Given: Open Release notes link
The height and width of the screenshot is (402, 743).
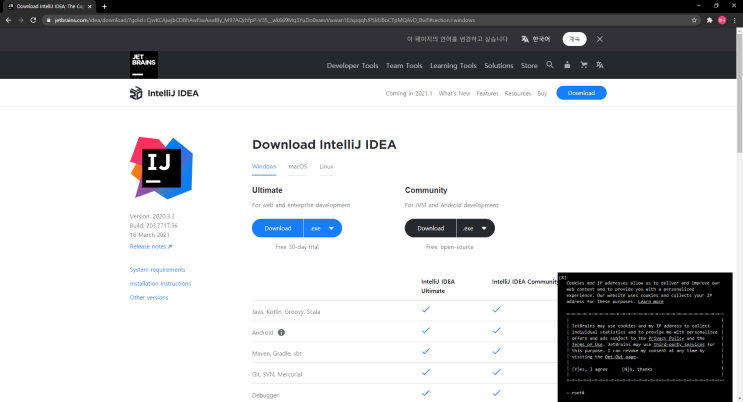Looking at the screenshot, I should tap(151, 247).
